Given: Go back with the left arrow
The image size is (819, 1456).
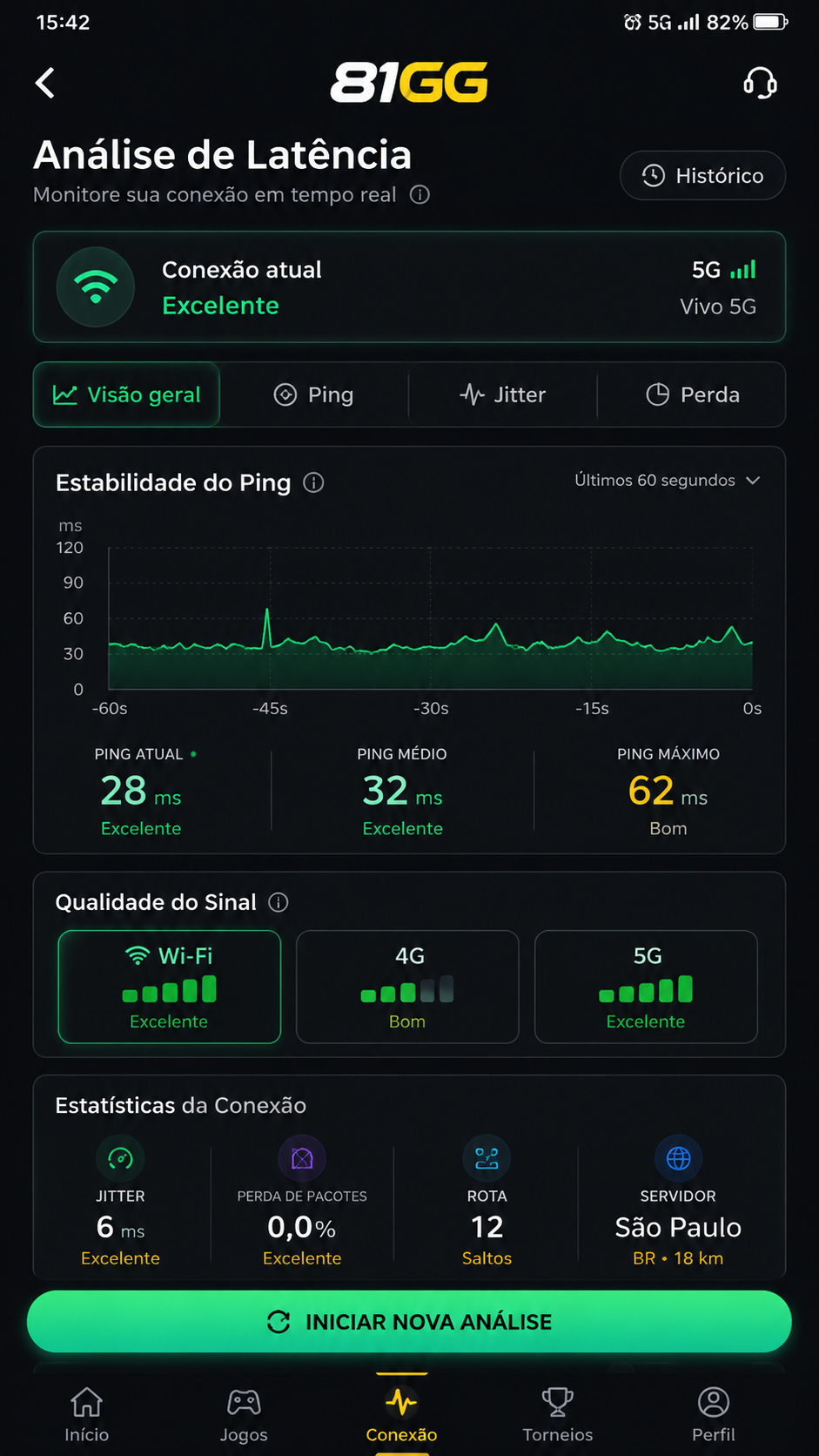Looking at the screenshot, I should click(x=45, y=84).
